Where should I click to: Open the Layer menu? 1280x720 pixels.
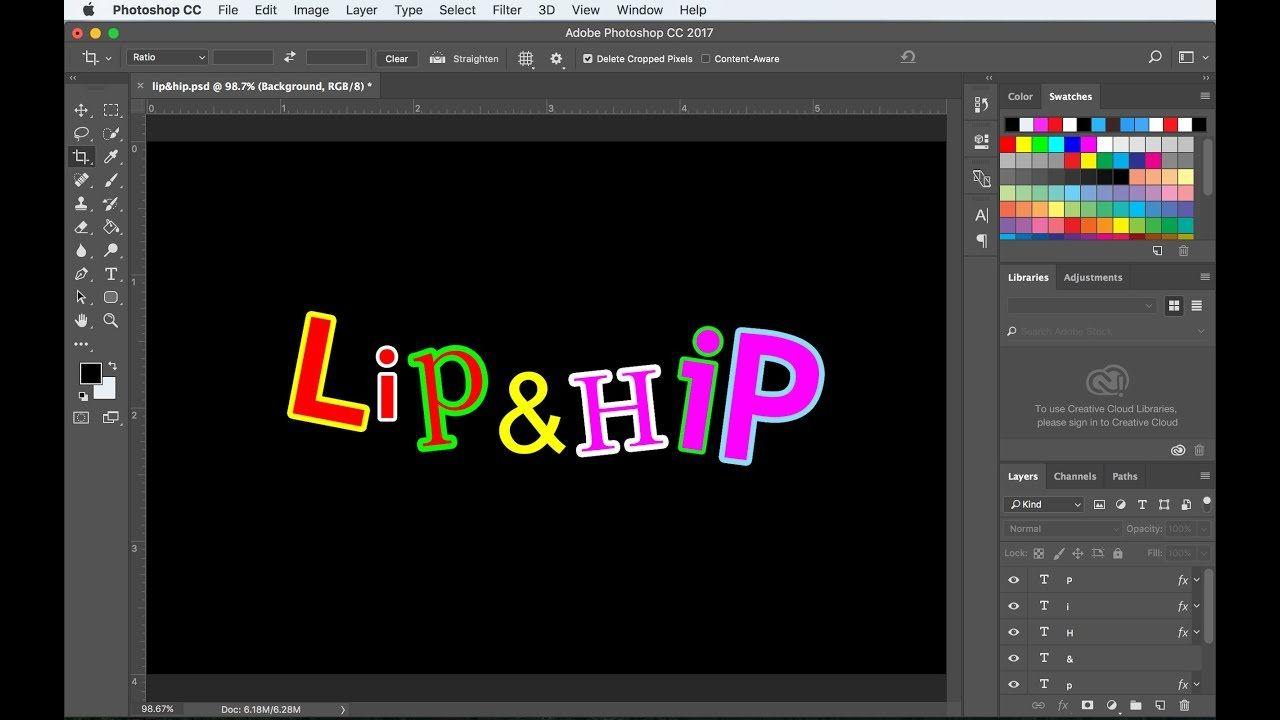(361, 10)
